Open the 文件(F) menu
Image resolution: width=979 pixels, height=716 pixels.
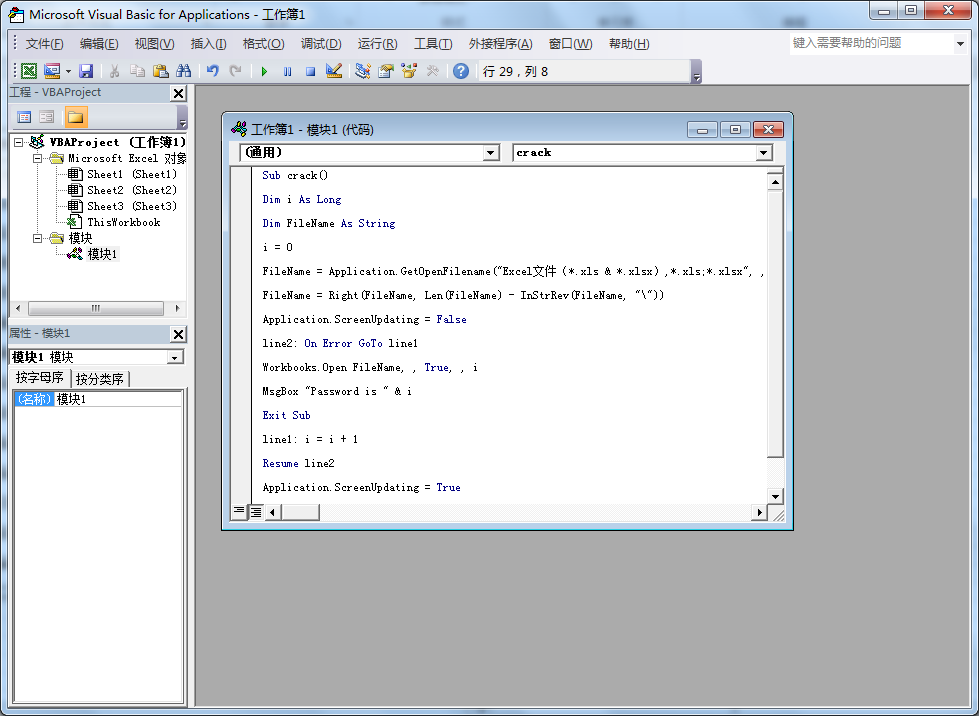(x=44, y=44)
